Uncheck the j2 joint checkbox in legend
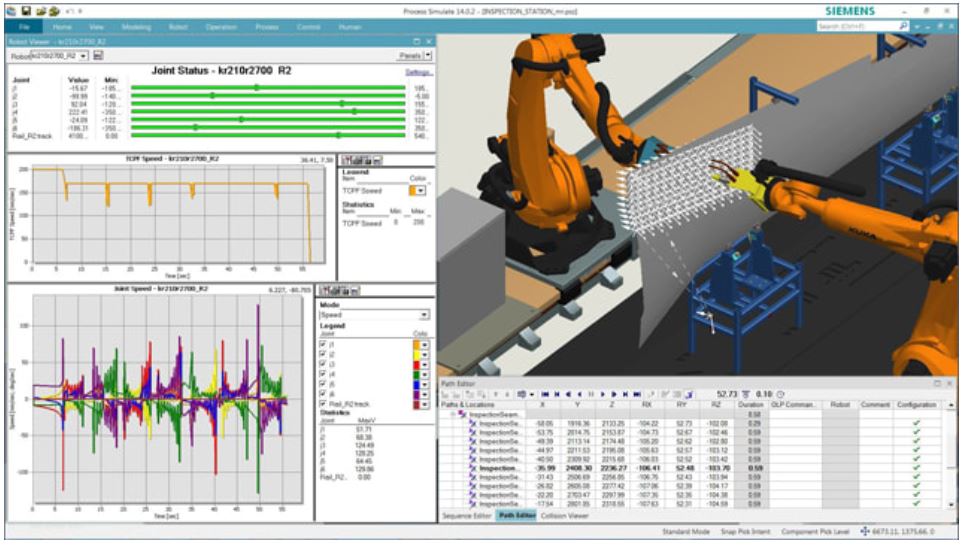 [323, 354]
